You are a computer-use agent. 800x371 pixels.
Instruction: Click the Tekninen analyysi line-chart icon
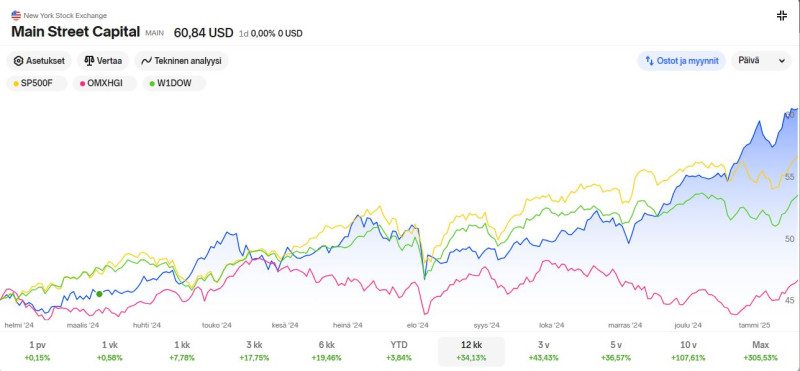[146, 61]
